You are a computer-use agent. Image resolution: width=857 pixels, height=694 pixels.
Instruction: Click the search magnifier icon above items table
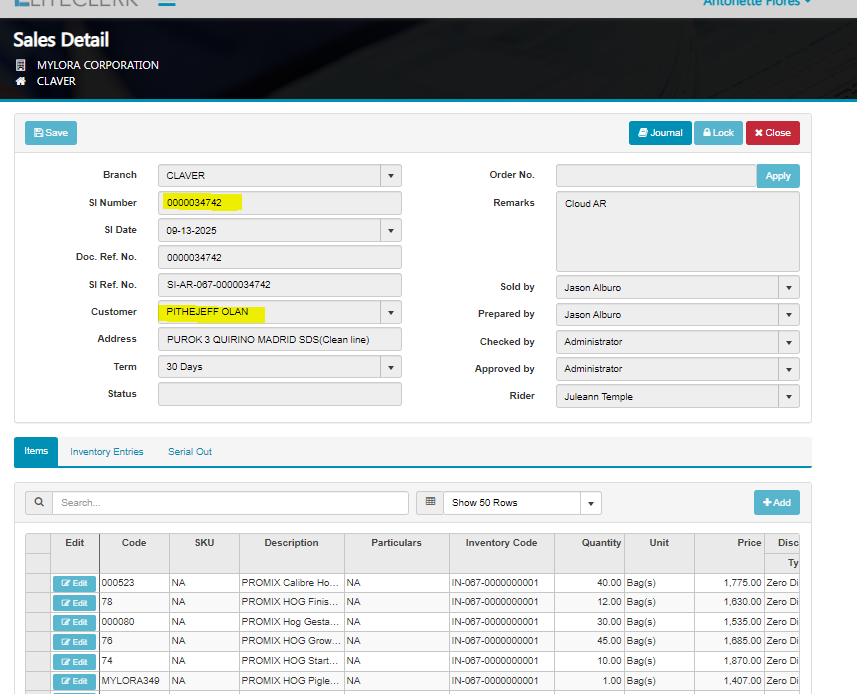tap(39, 503)
